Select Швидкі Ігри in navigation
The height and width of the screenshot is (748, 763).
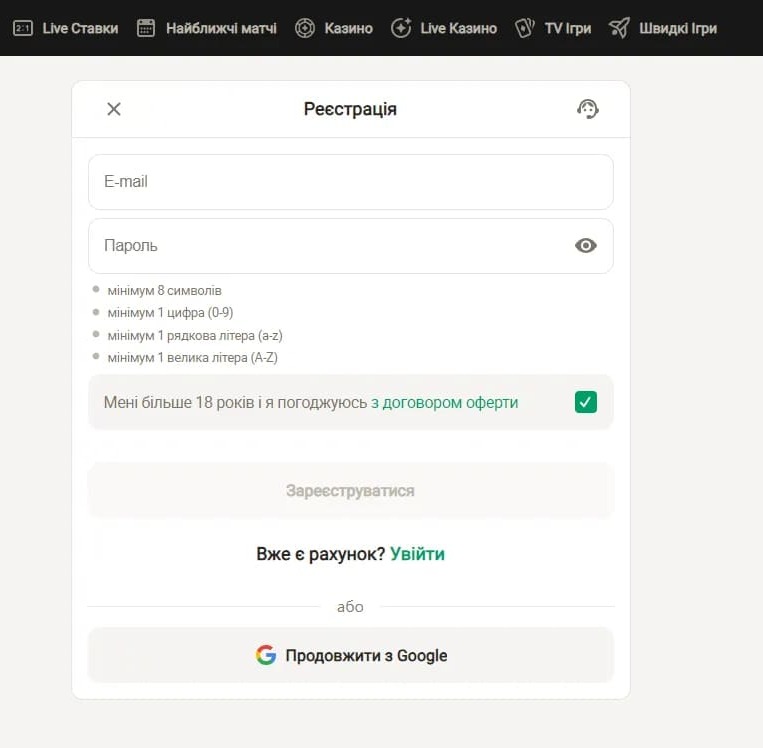point(677,28)
